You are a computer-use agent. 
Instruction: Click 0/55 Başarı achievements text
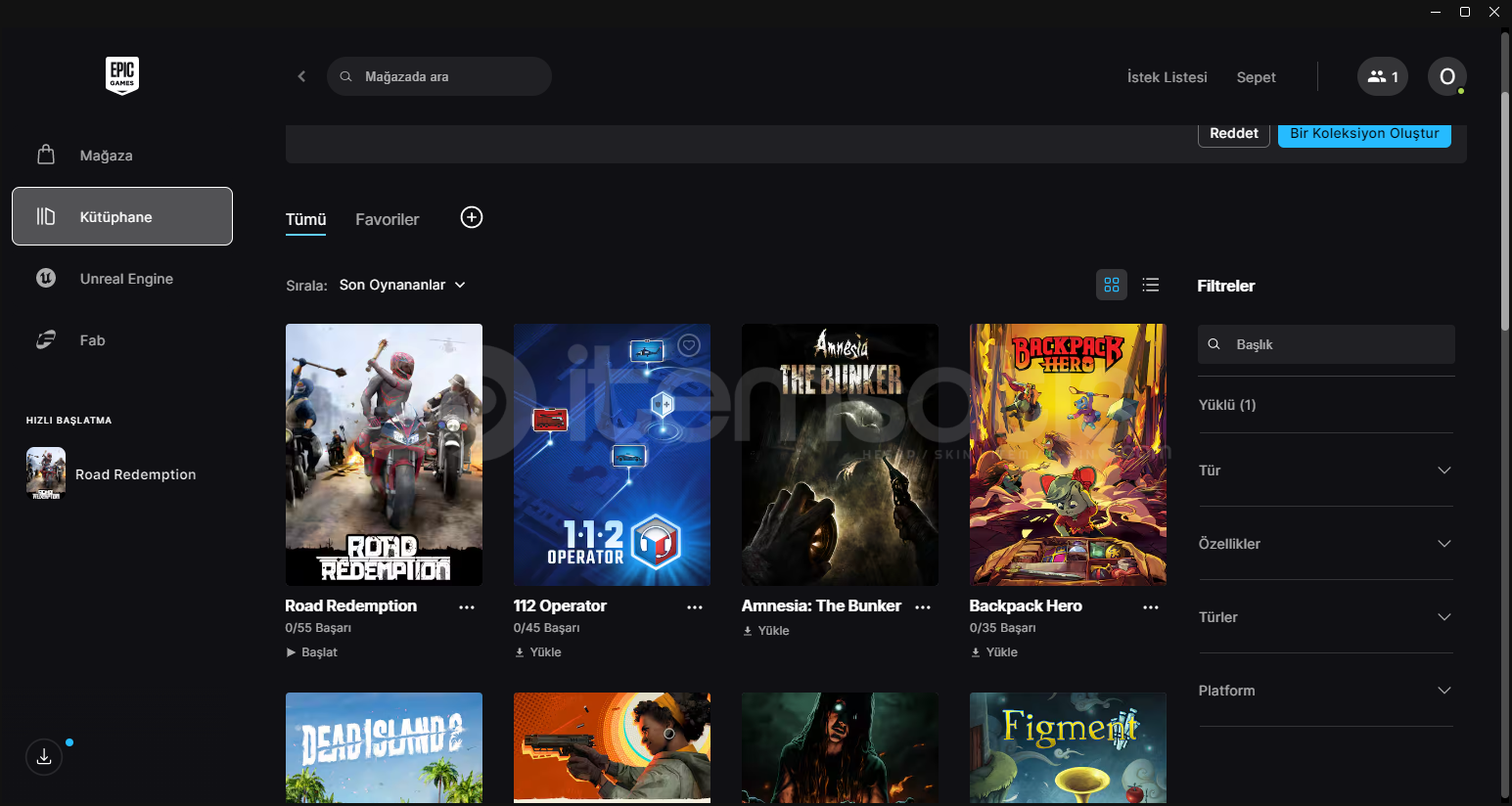point(318,628)
